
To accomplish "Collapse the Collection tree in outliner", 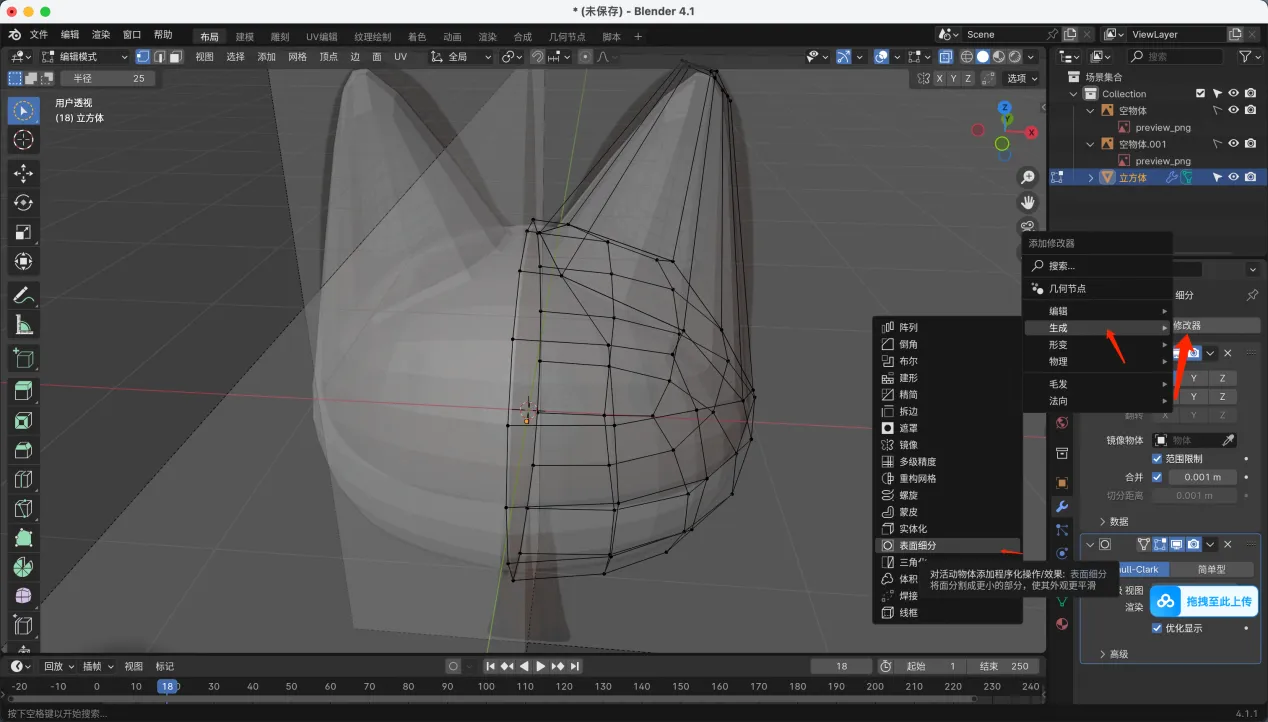I will click(1075, 94).
